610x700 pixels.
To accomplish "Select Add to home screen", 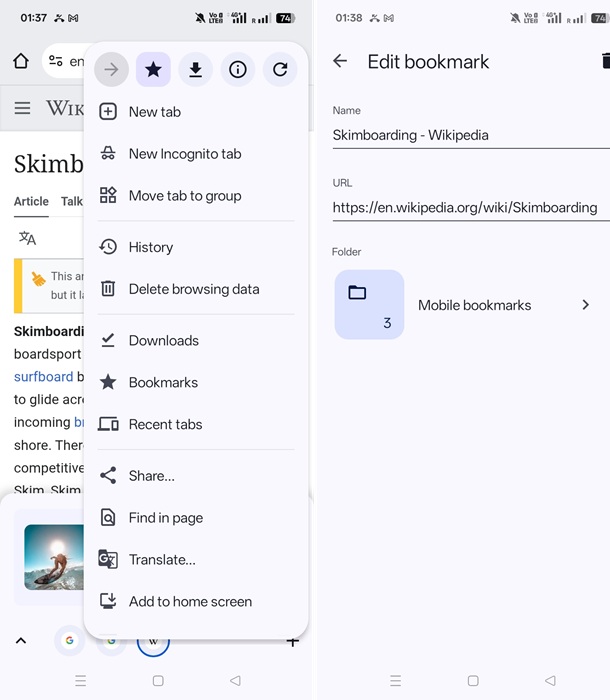I will [196, 601].
